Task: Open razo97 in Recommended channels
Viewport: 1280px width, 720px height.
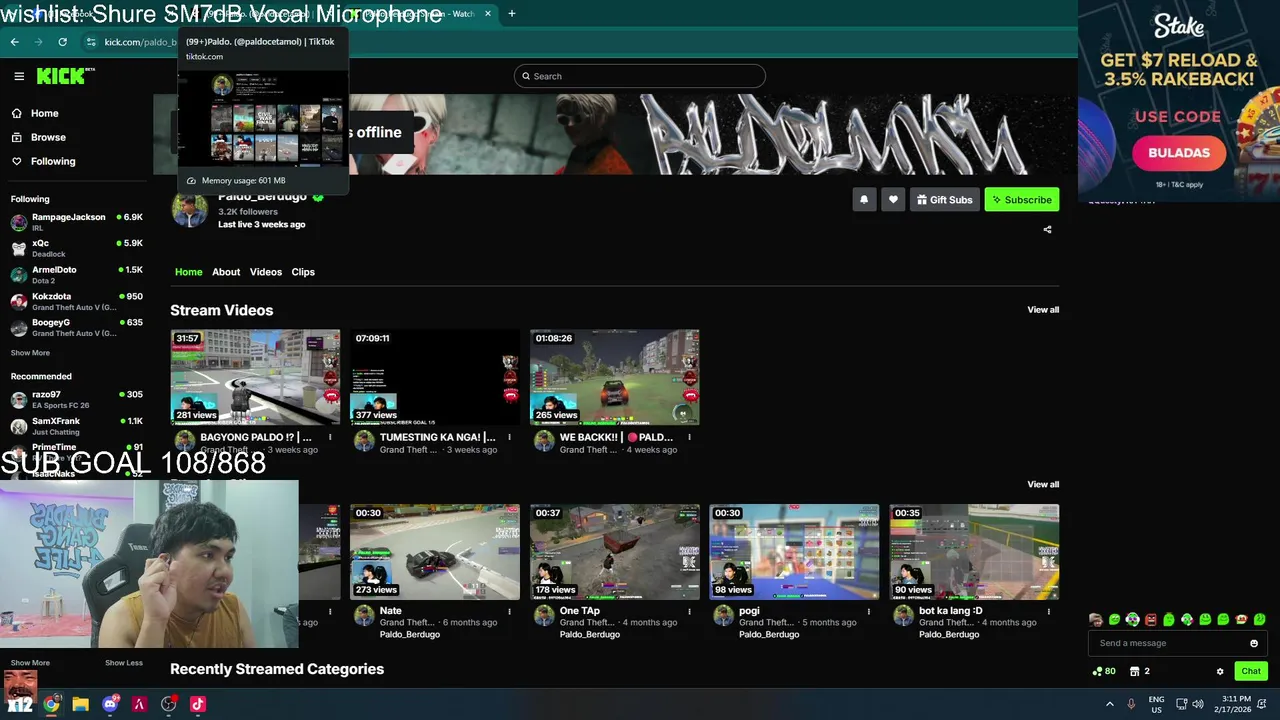Action: click(77, 400)
